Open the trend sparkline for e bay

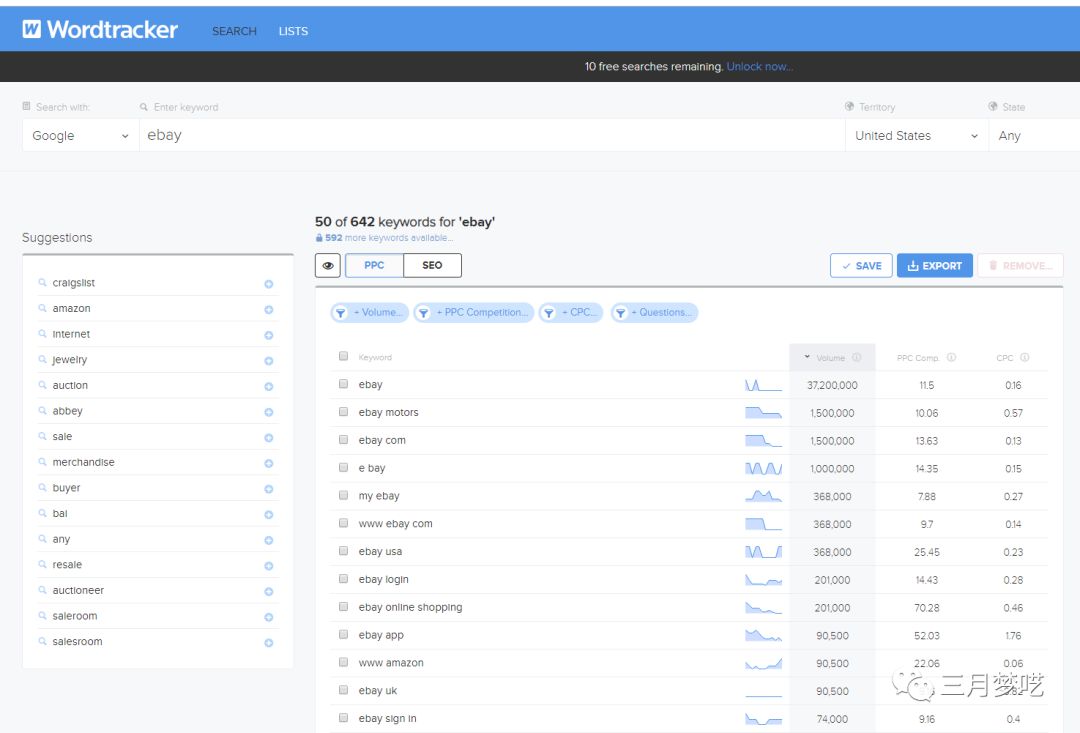coord(763,468)
